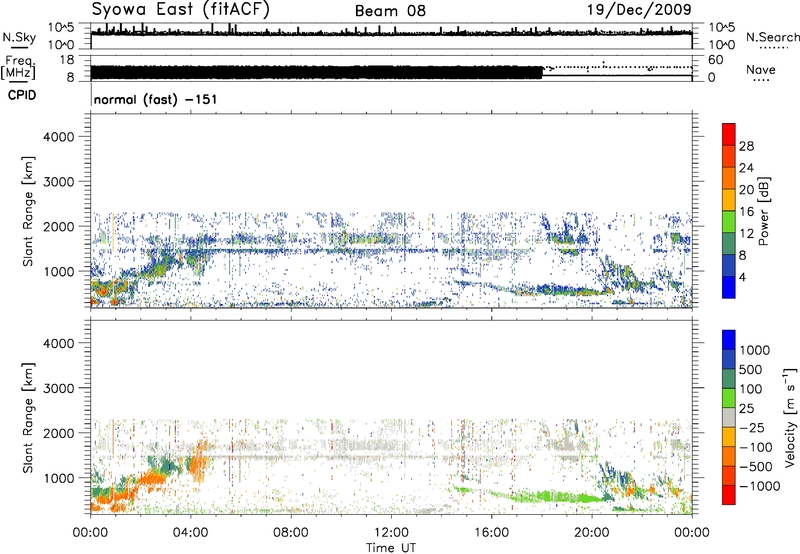Click 'normal (fast) -151' mode text
Screen dimensions: 800x554
[156, 99]
